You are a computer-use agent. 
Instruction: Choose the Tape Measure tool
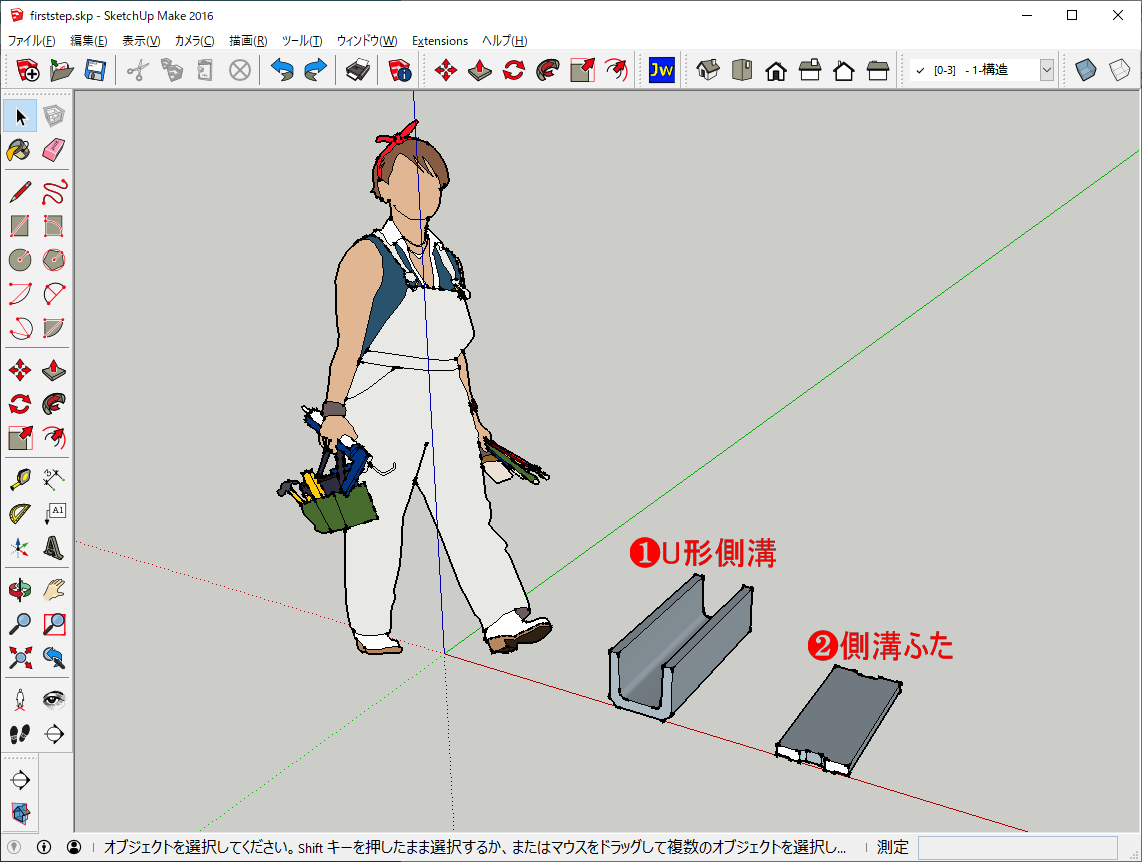20,479
